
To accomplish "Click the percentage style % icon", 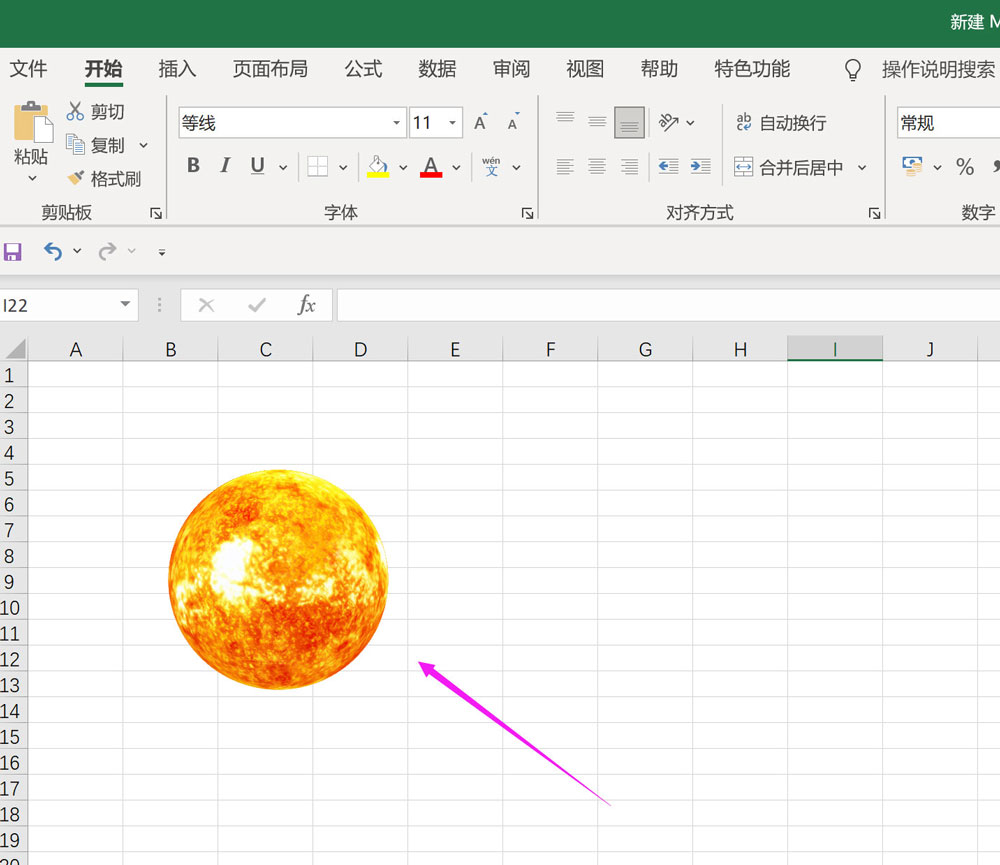I will [965, 167].
